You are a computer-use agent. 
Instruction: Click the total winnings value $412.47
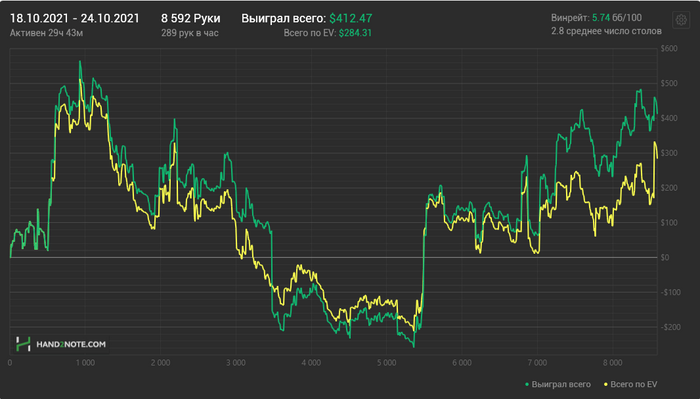(x=351, y=18)
